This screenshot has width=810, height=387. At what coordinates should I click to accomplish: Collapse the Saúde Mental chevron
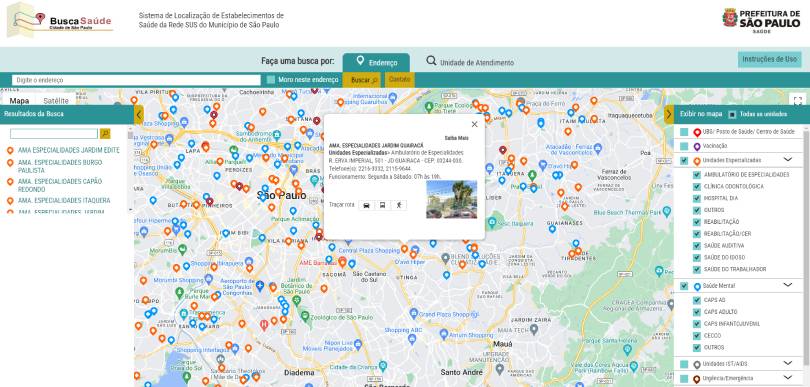pos(787,285)
